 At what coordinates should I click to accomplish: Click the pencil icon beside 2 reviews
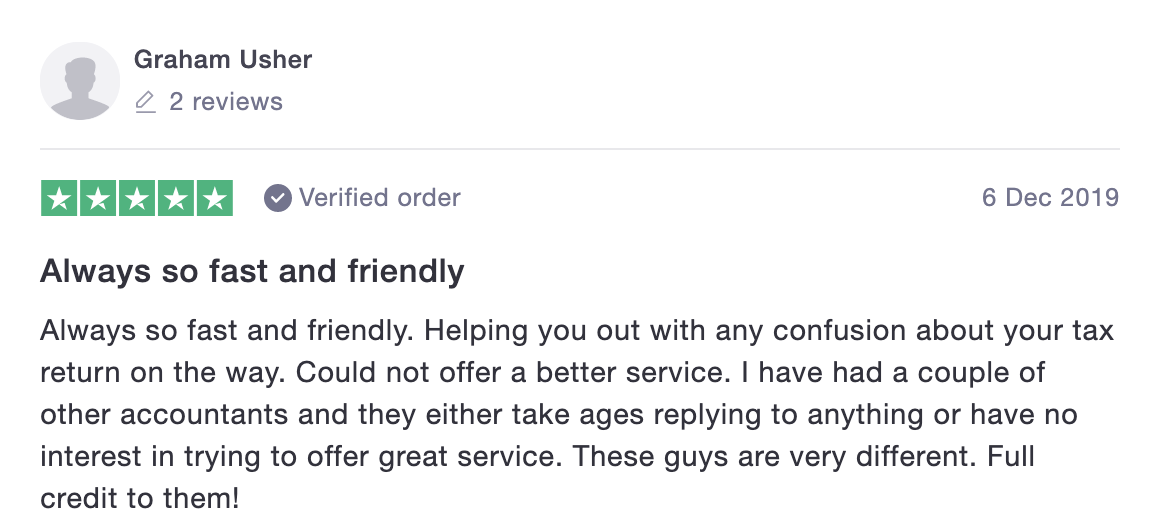146,102
